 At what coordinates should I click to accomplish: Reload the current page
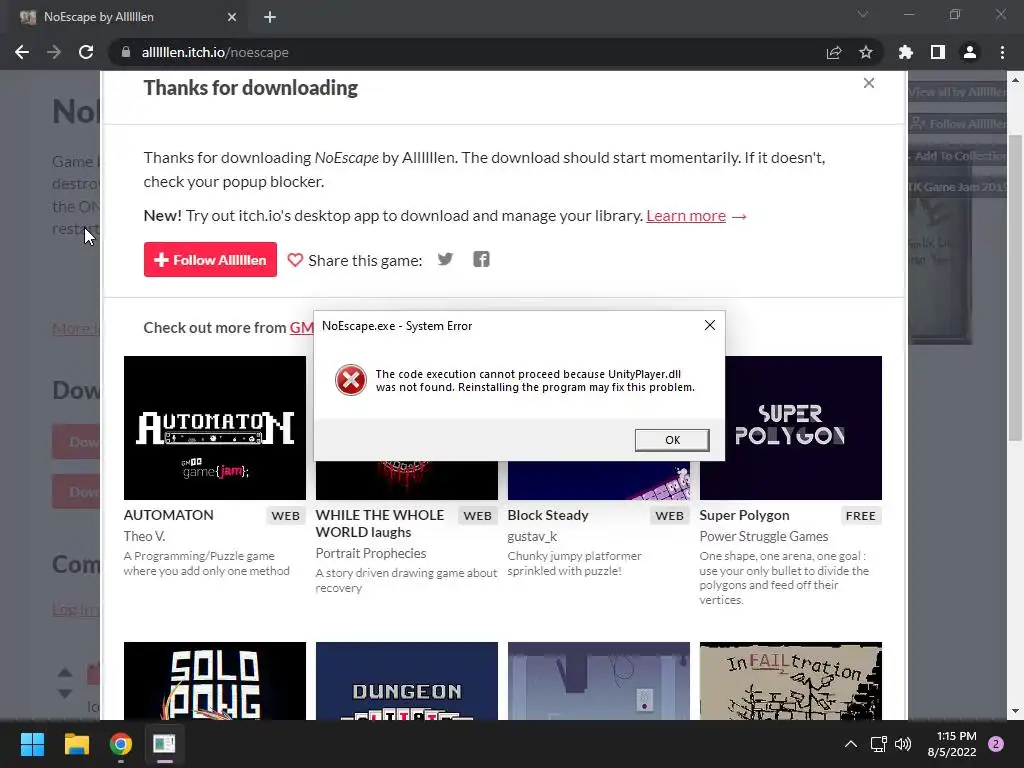[86, 52]
